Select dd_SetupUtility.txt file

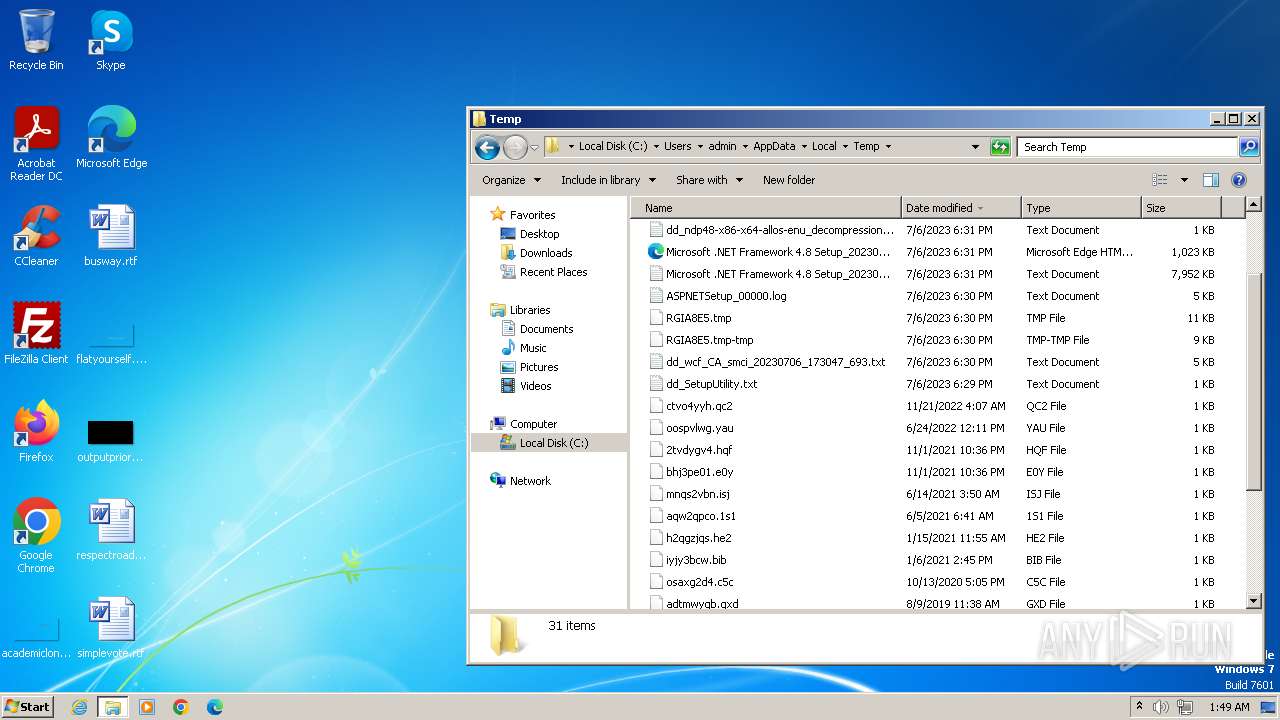[711, 384]
